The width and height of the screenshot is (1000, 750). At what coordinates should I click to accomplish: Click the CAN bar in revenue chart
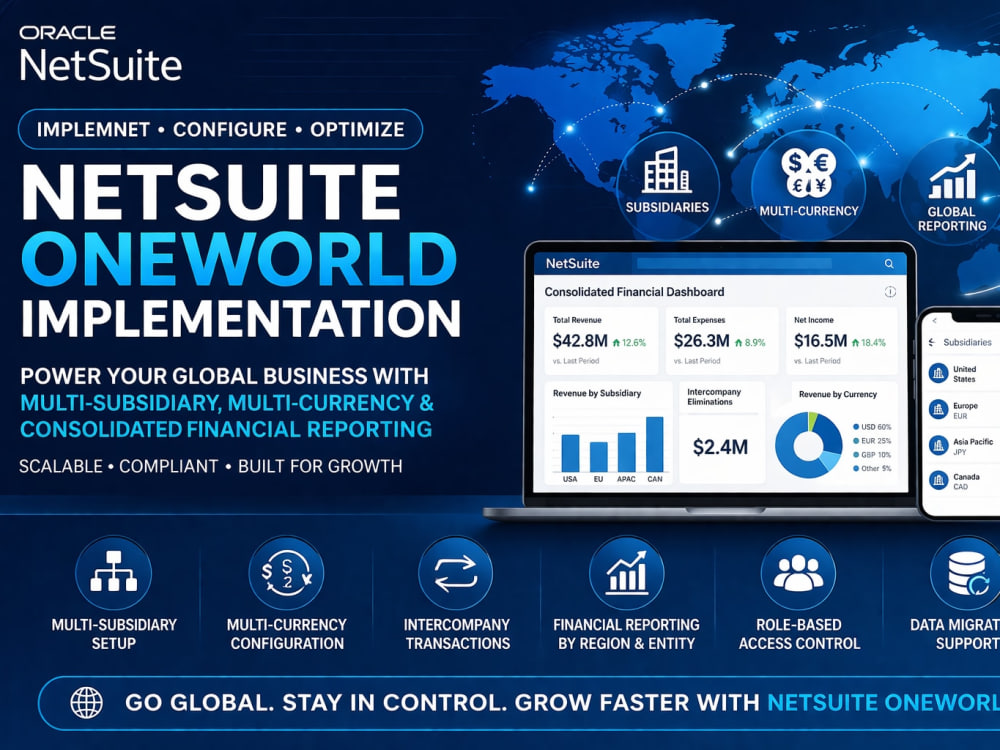coord(655,445)
